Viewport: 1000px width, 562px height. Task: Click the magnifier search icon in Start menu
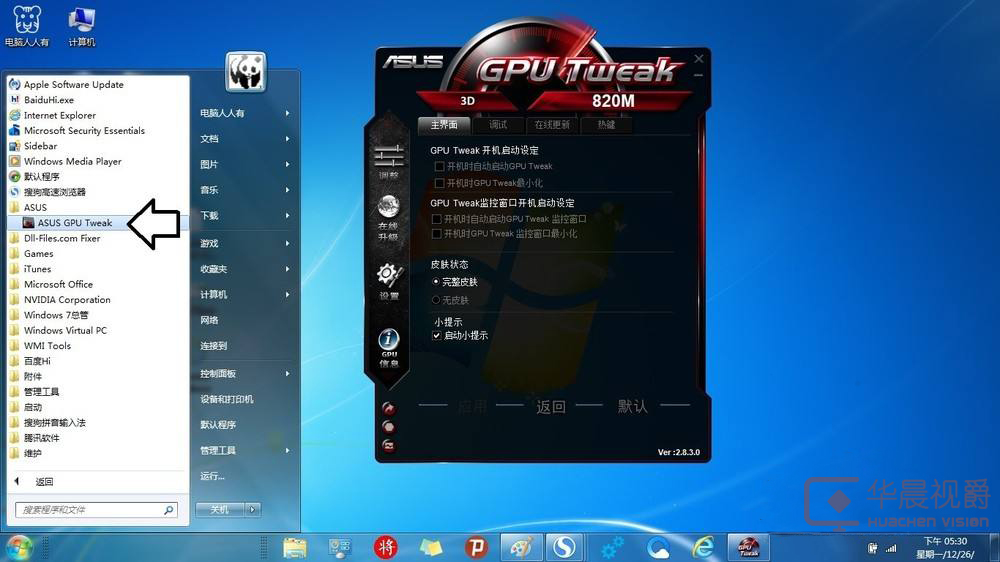[x=168, y=510]
